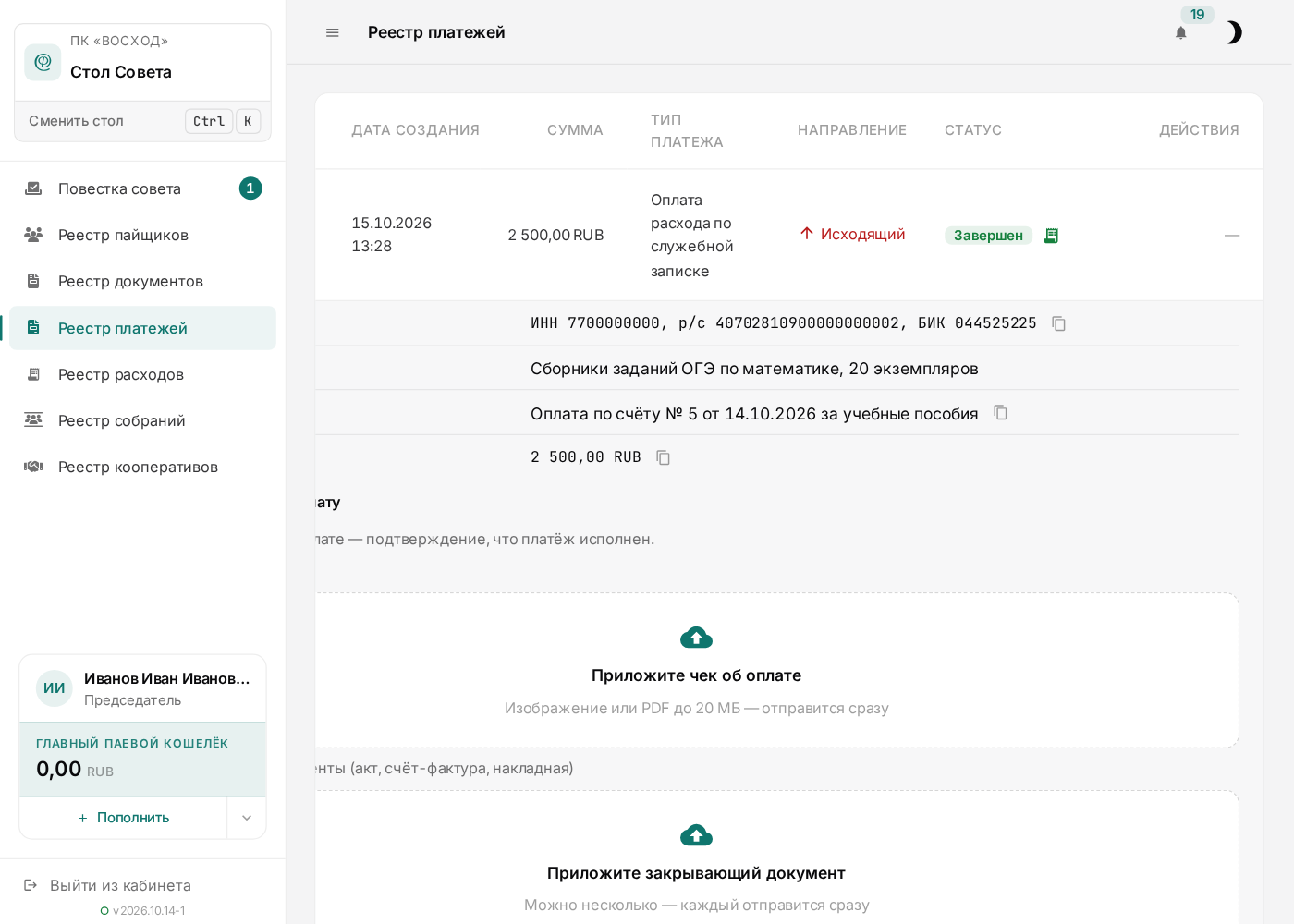
Task: Toggle dark mode moon icon
Action: tap(1234, 32)
